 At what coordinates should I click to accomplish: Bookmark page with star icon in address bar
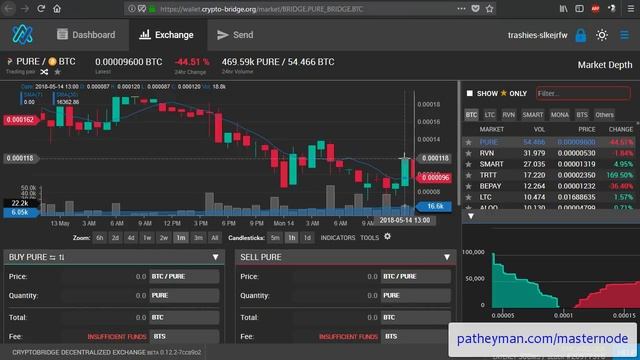tap(489, 9)
